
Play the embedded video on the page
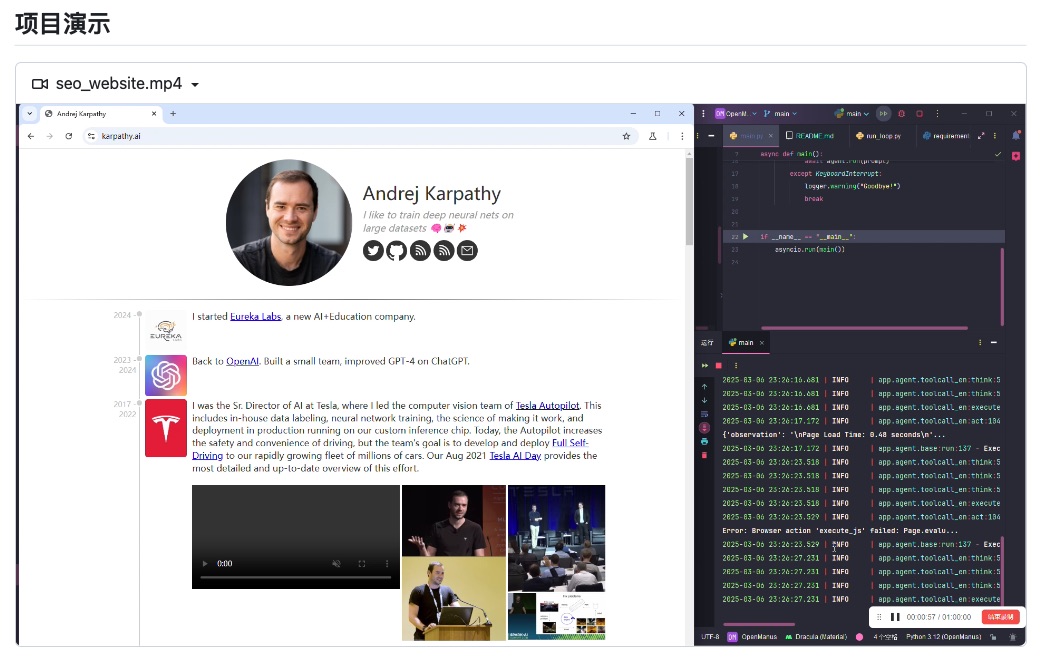[206, 564]
